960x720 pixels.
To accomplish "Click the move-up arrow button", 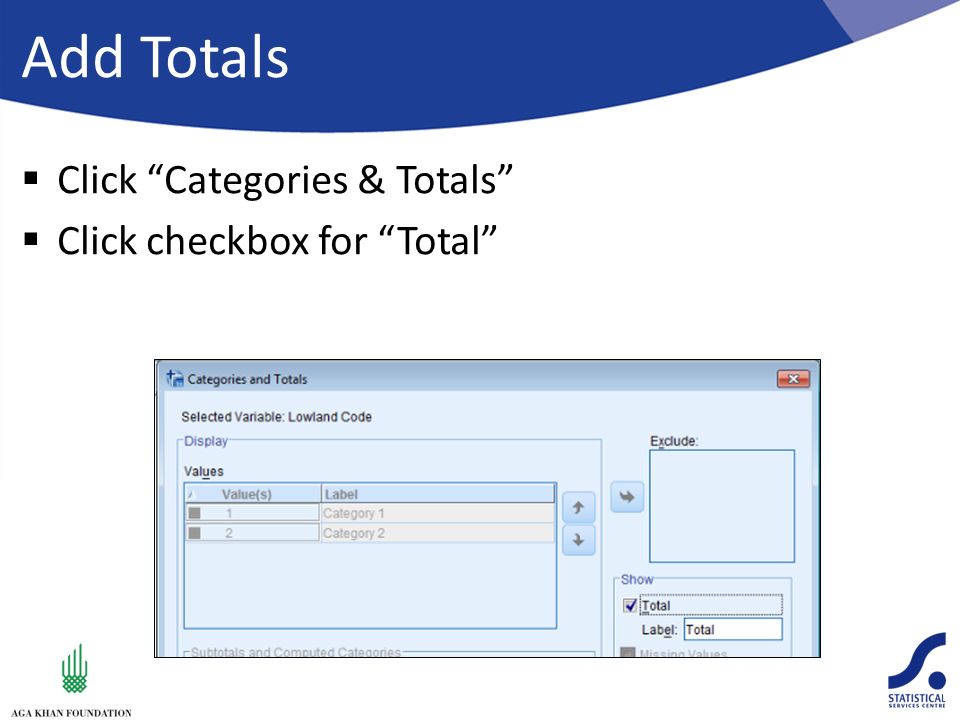I will click(578, 507).
